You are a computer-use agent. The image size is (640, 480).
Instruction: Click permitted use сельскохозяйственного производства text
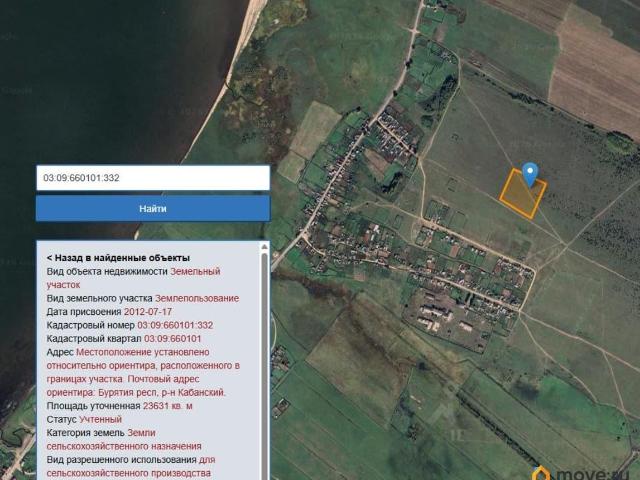[129, 473]
